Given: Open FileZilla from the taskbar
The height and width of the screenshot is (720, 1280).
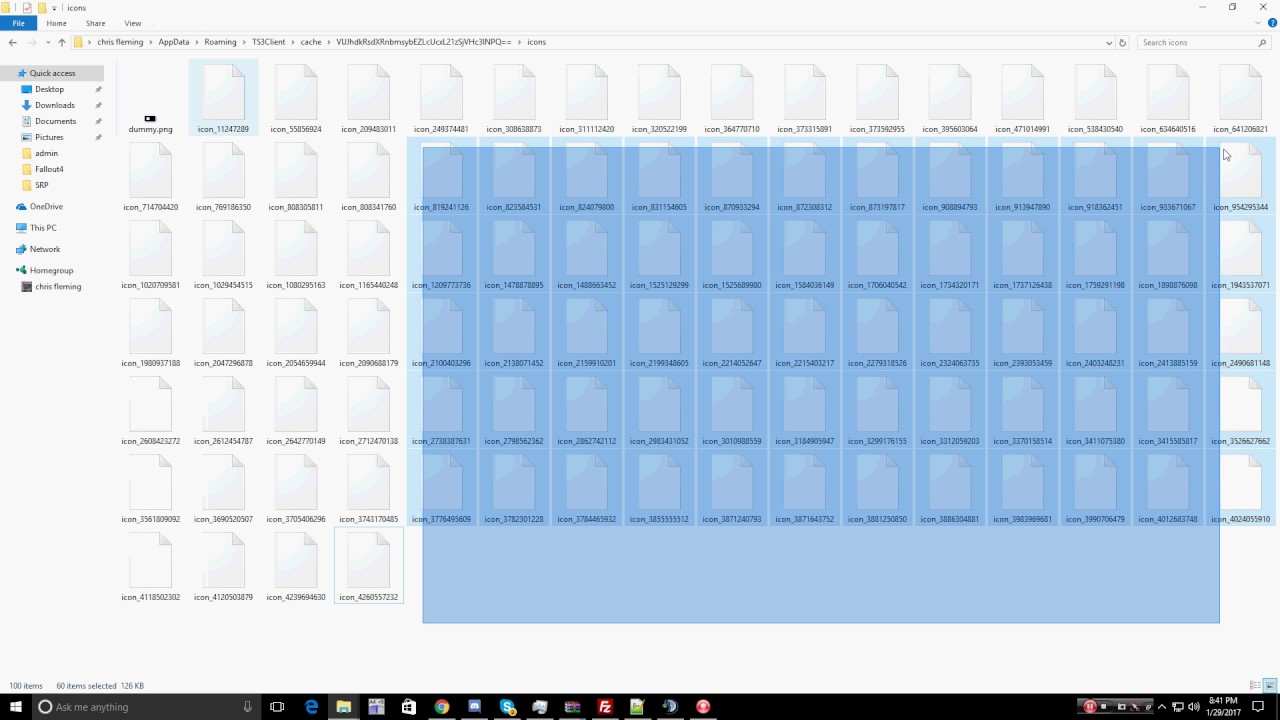Looking at the screenshot, I should pyautogui.click(x=604, y=707).
